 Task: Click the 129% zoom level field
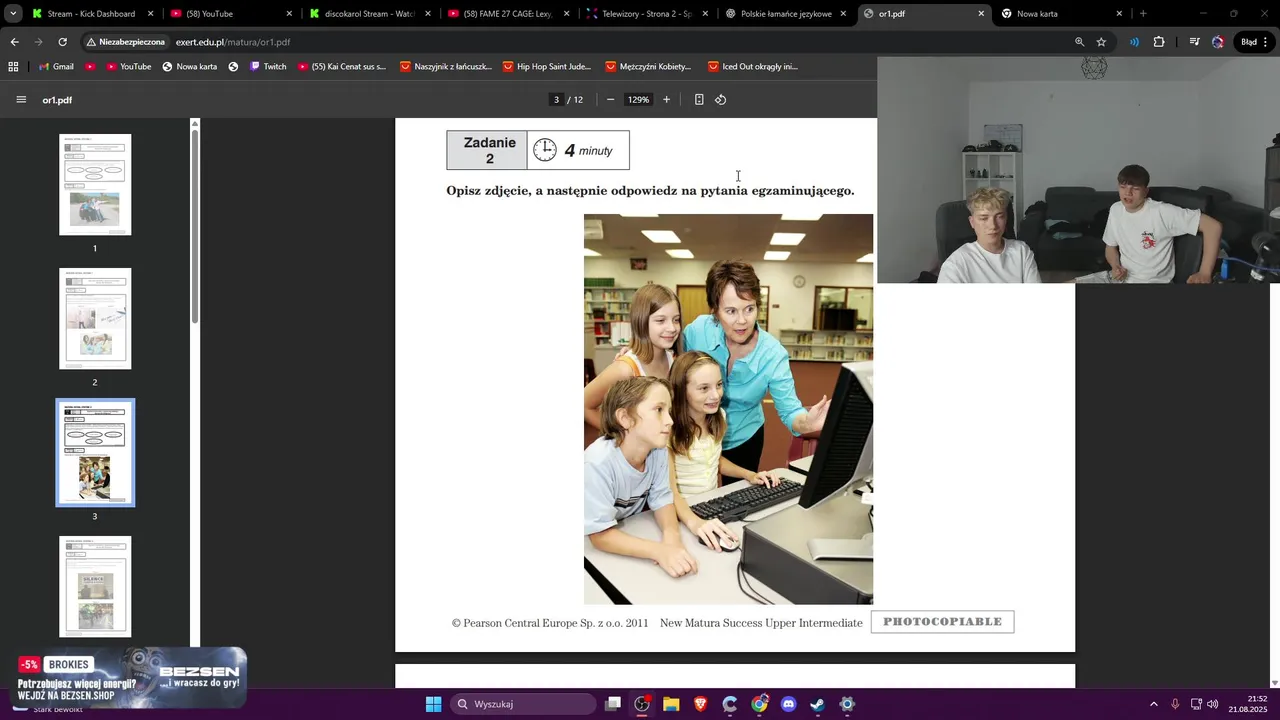pyautogui.click(x=638, y=100)
